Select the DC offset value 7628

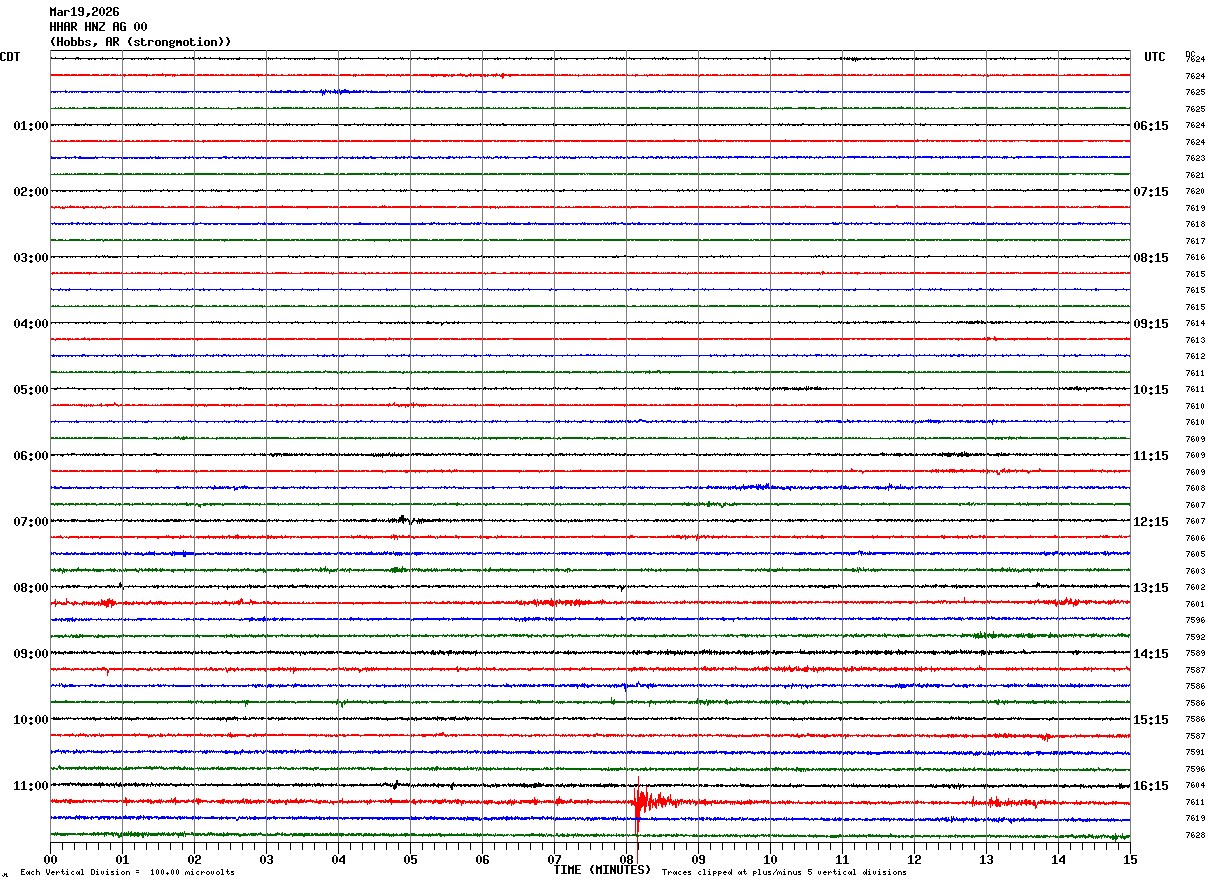[1195, 835]
